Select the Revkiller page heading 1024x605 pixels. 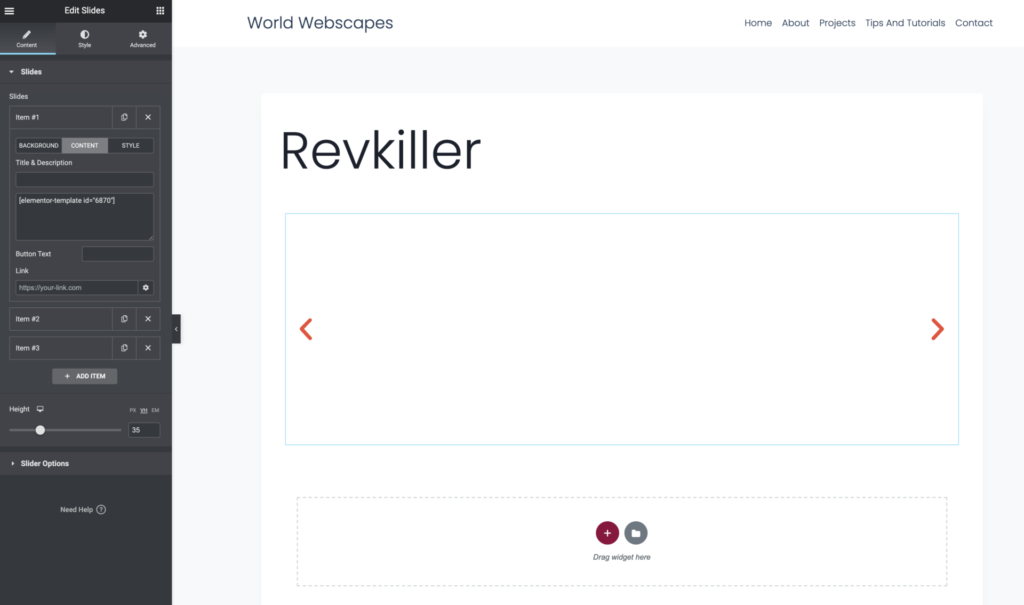[381, 151]
